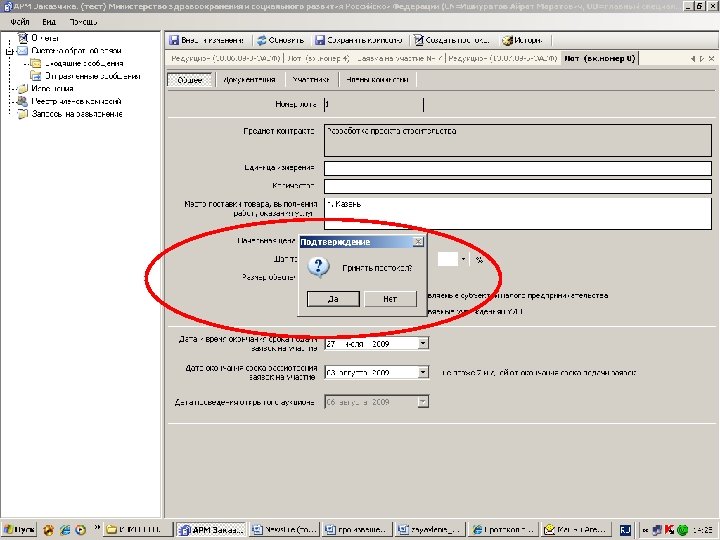
Task: Close the Подтверждение dialog with X
Action: (418, 242)
